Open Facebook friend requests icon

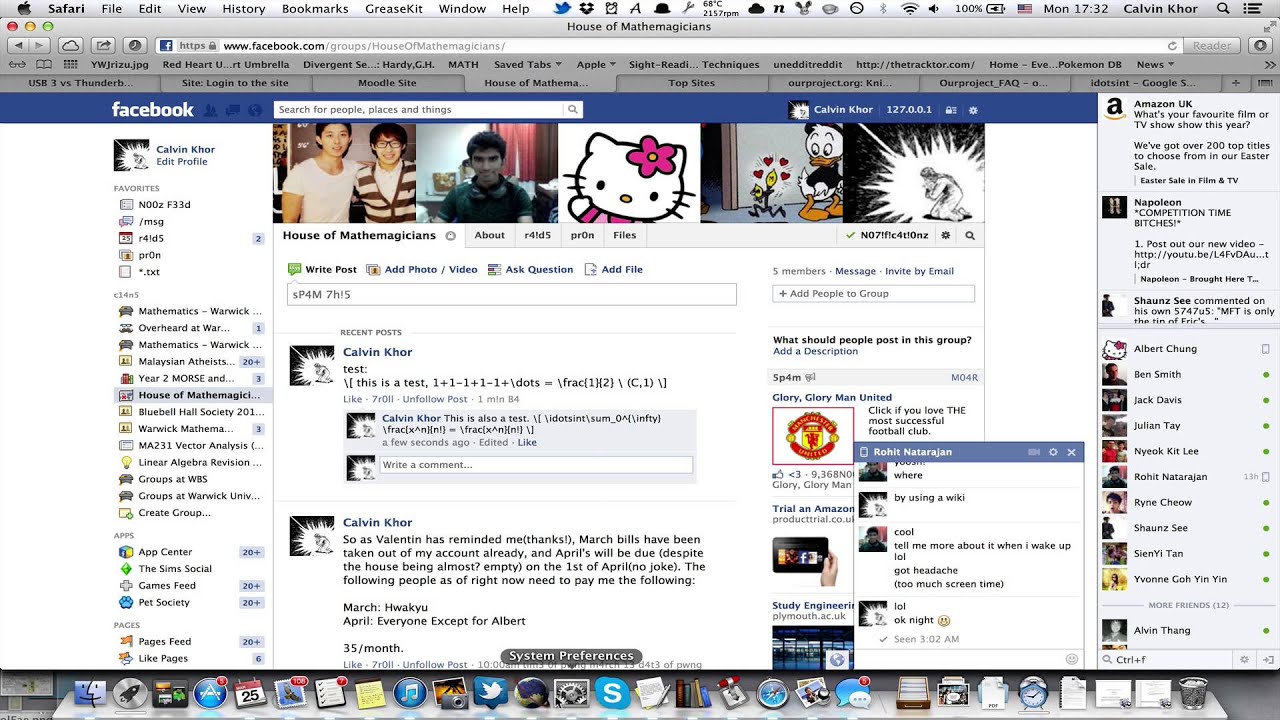211,110
